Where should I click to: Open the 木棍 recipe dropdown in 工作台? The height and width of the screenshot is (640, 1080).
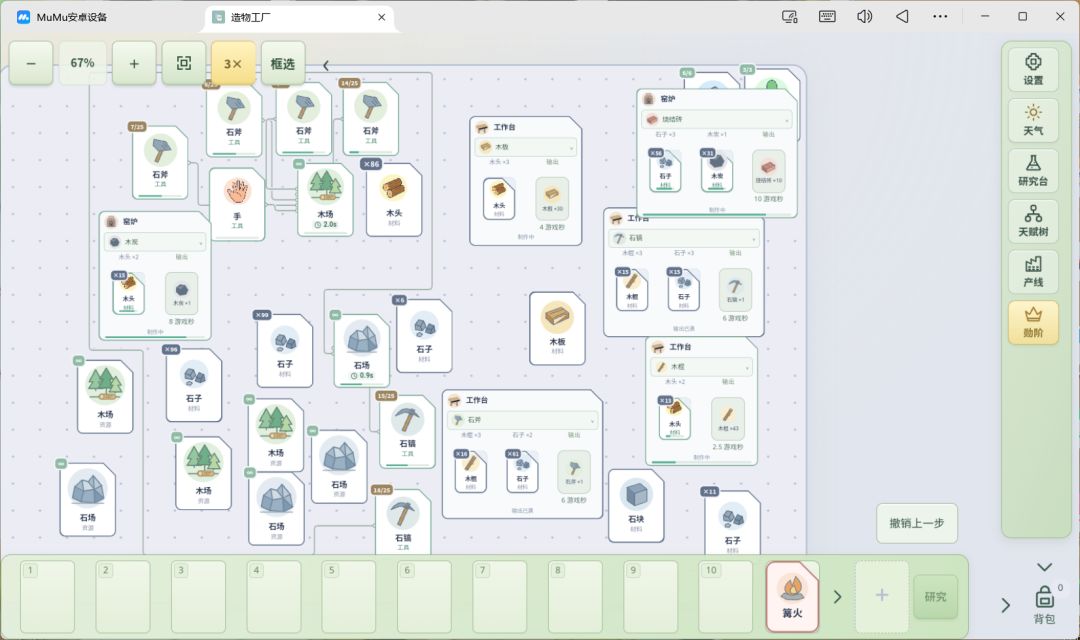tap(701, 367)
